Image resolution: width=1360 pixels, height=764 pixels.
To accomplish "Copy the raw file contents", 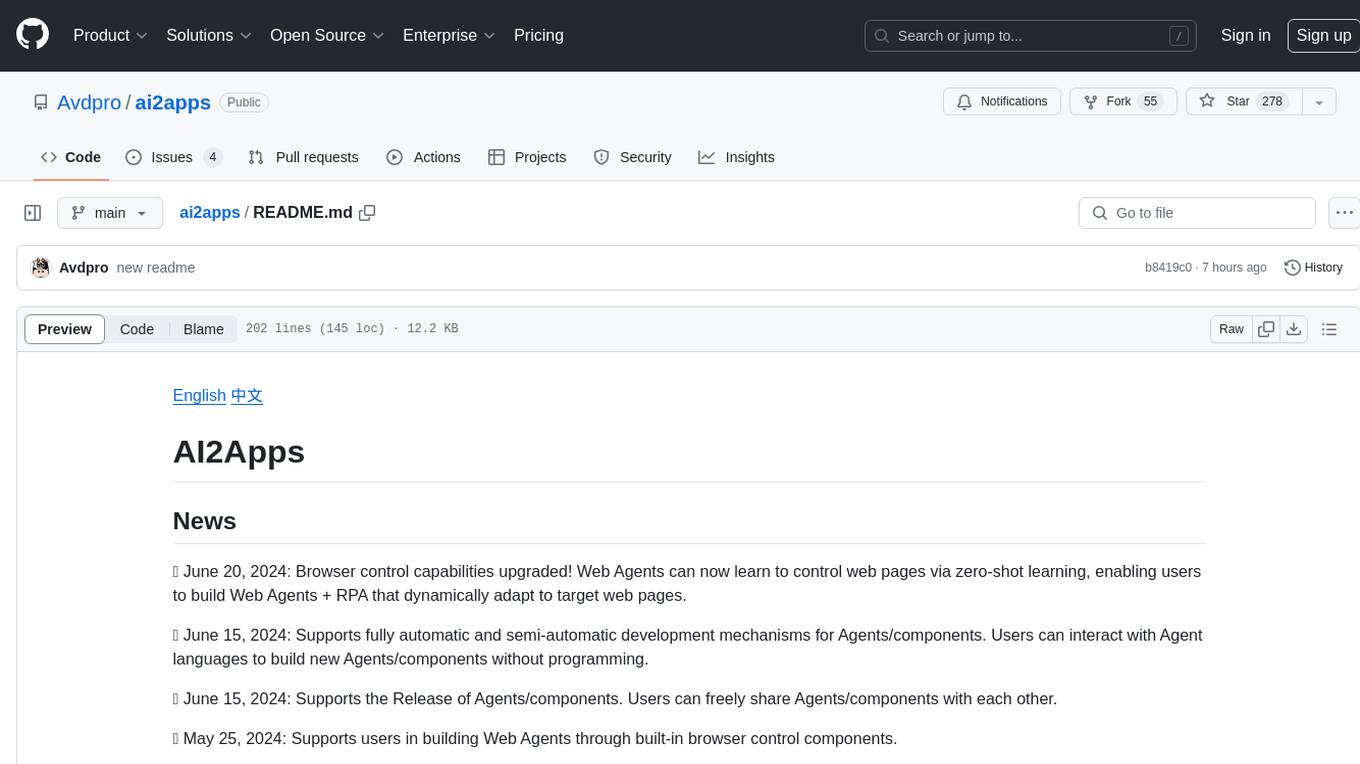I will 1267,329.
